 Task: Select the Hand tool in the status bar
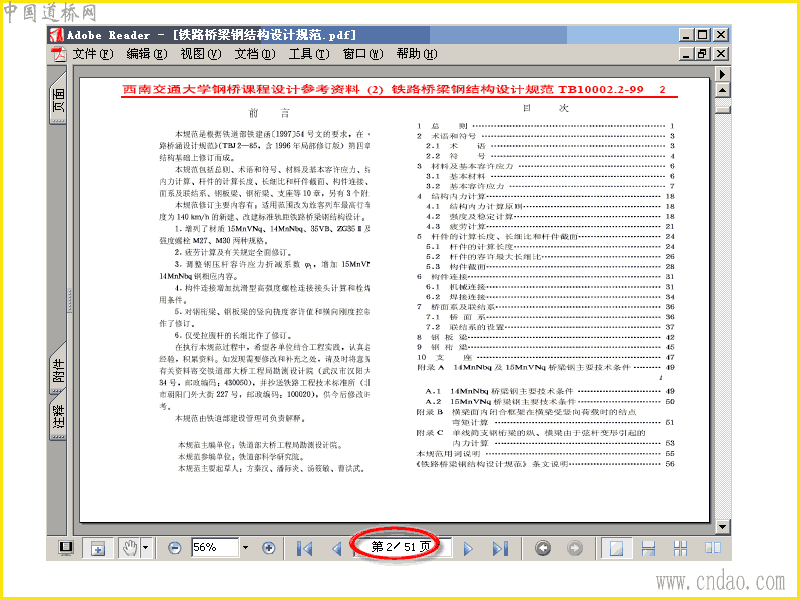(129, 548)
